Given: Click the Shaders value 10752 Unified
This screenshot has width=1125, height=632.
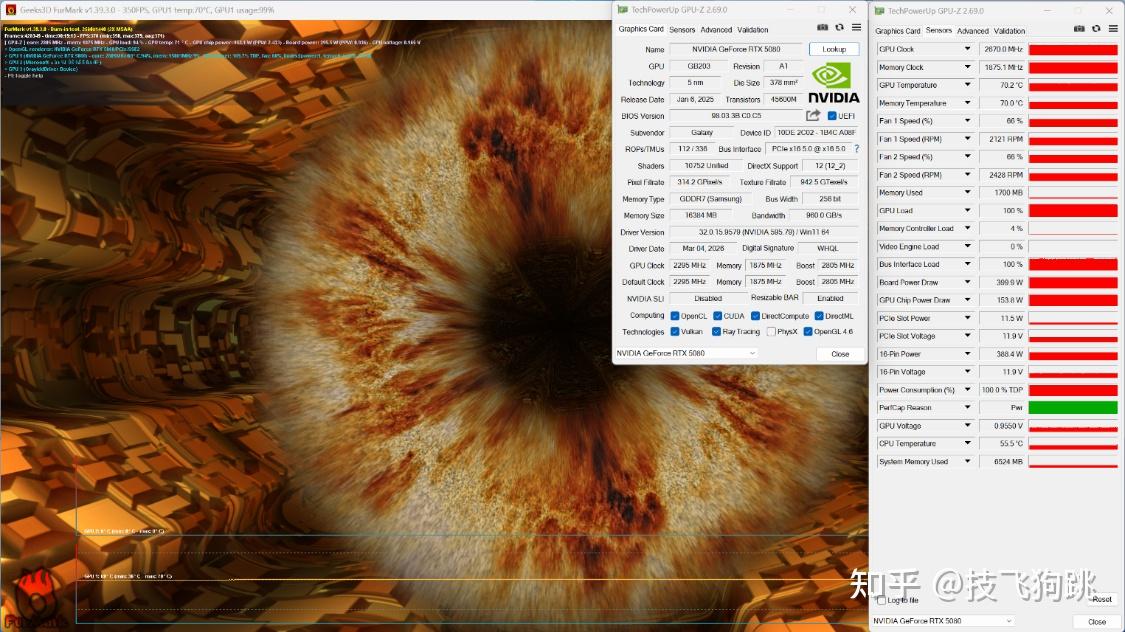Looking at the screenshot, I should (706, 165).
